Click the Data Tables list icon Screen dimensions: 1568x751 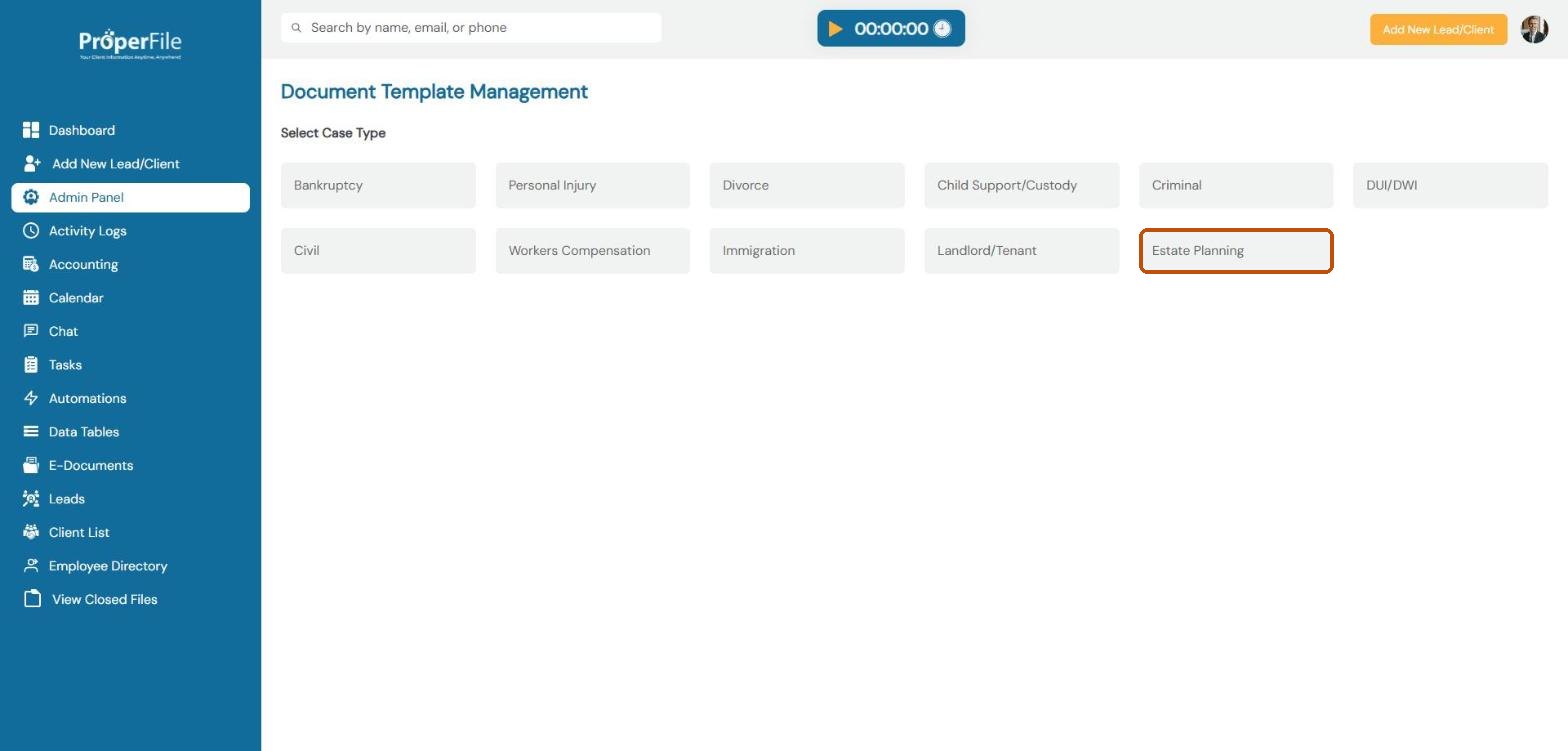[31, 431]
